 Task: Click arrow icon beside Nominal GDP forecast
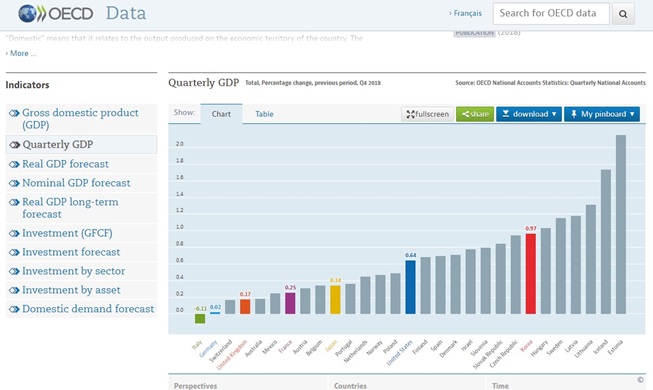point(14,183)
